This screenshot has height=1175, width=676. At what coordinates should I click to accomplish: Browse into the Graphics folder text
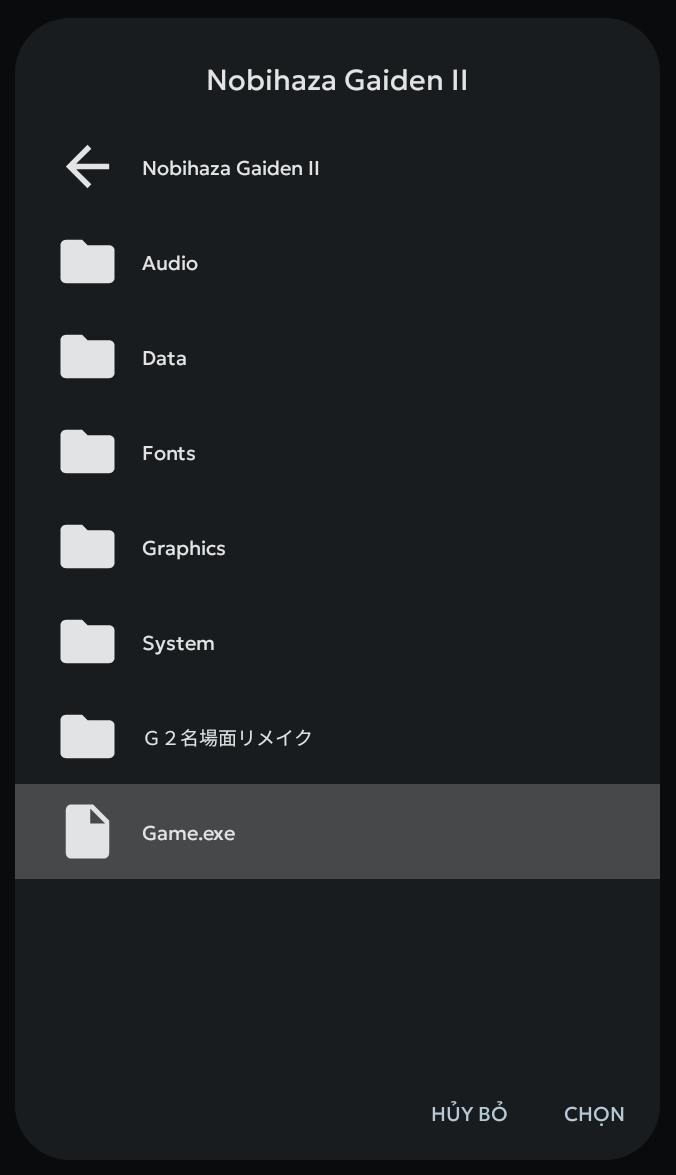(183, 548)
